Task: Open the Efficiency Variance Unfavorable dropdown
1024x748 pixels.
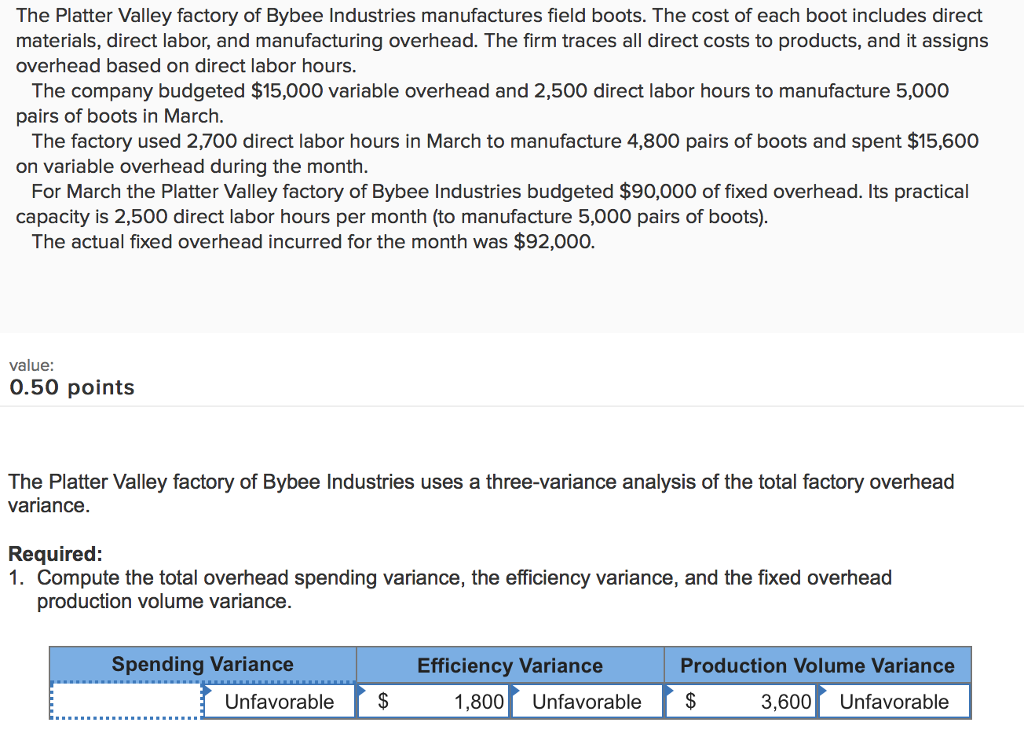Action: 586,701
